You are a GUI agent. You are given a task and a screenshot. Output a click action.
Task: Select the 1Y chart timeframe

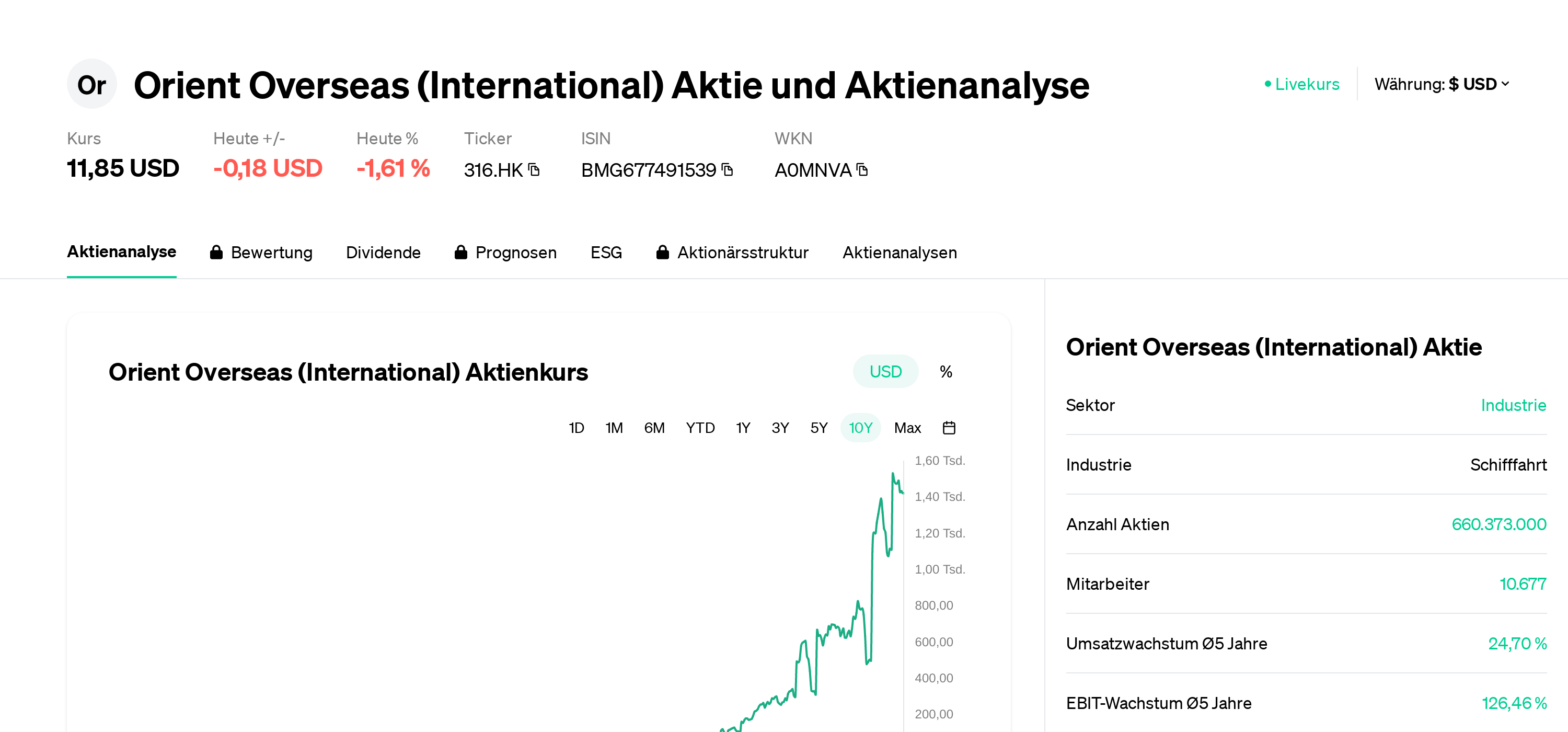pyautogui.click(x=743, y=428)
